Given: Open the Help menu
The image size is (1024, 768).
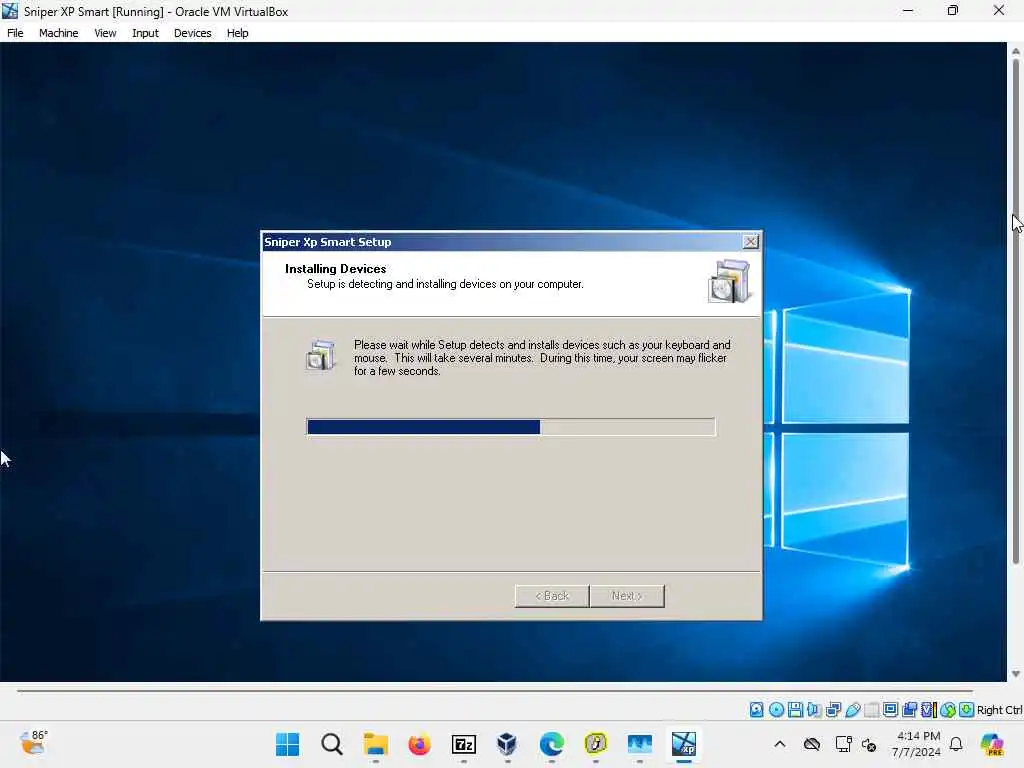Looking at the screenshot, I should tap(237, 33).
